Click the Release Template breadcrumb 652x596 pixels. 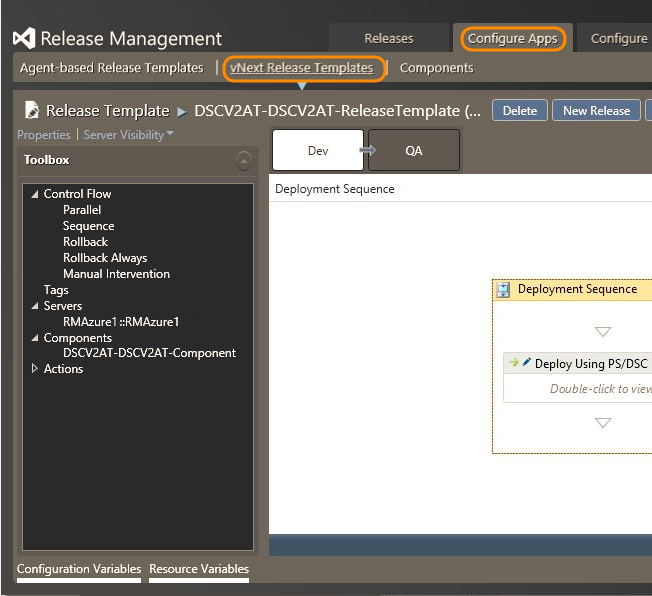(108, 111)
